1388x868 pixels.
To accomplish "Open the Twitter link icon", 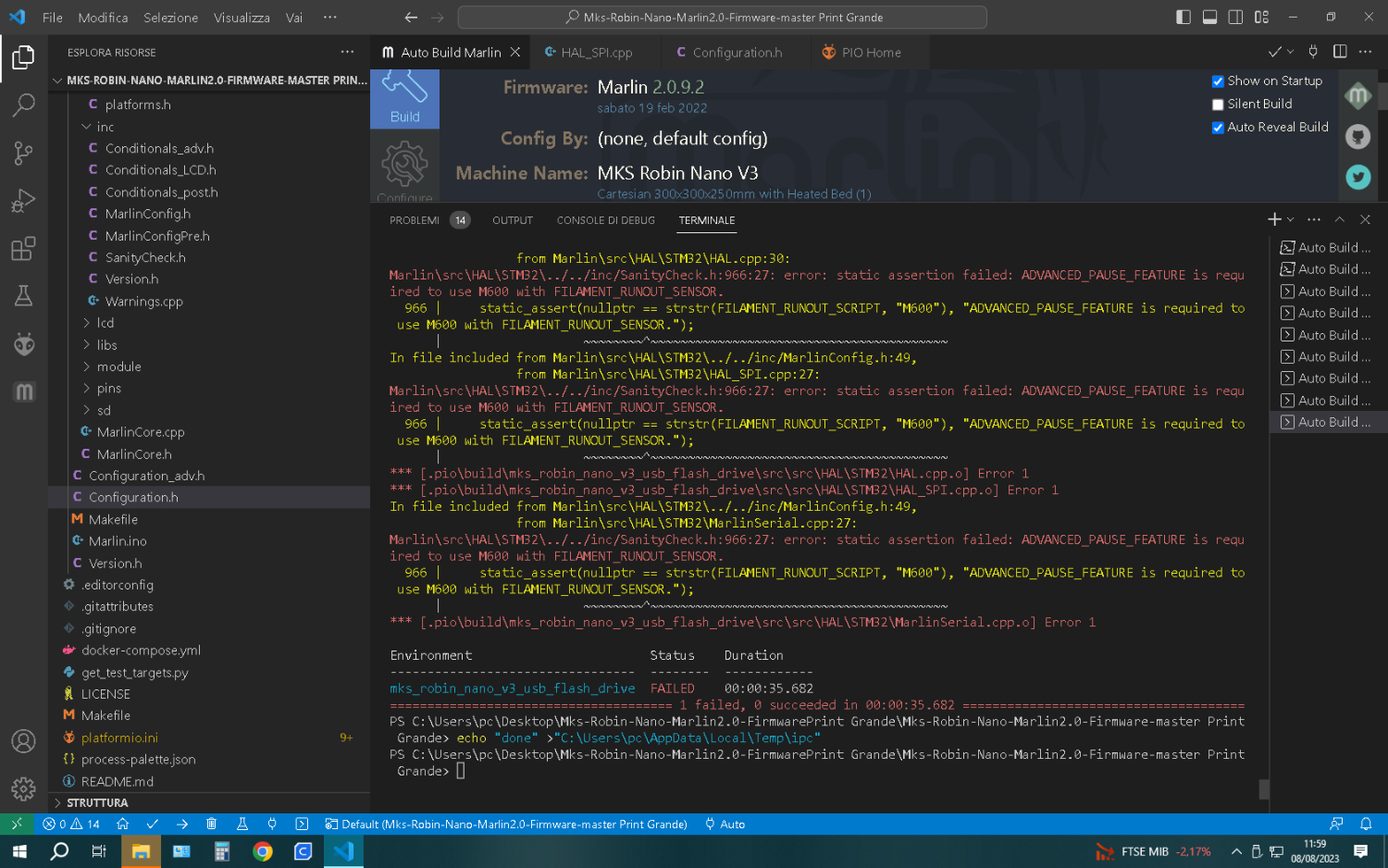I will coord(1357,178).
